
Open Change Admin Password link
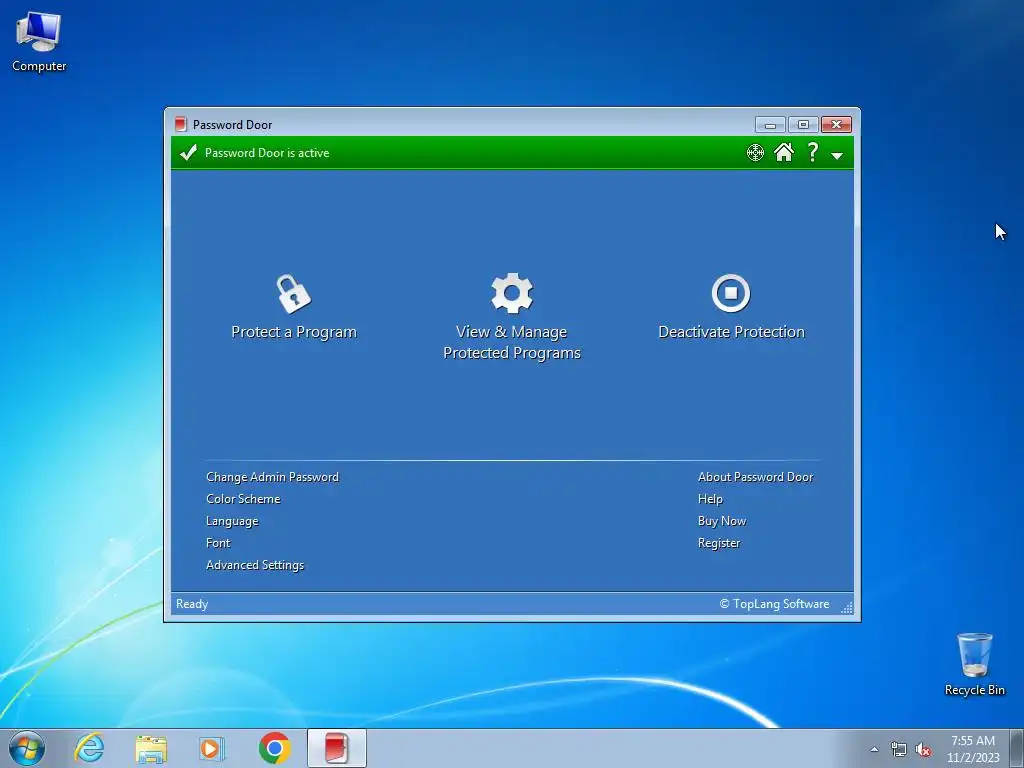pyautogui.click(x=272, y=477)
